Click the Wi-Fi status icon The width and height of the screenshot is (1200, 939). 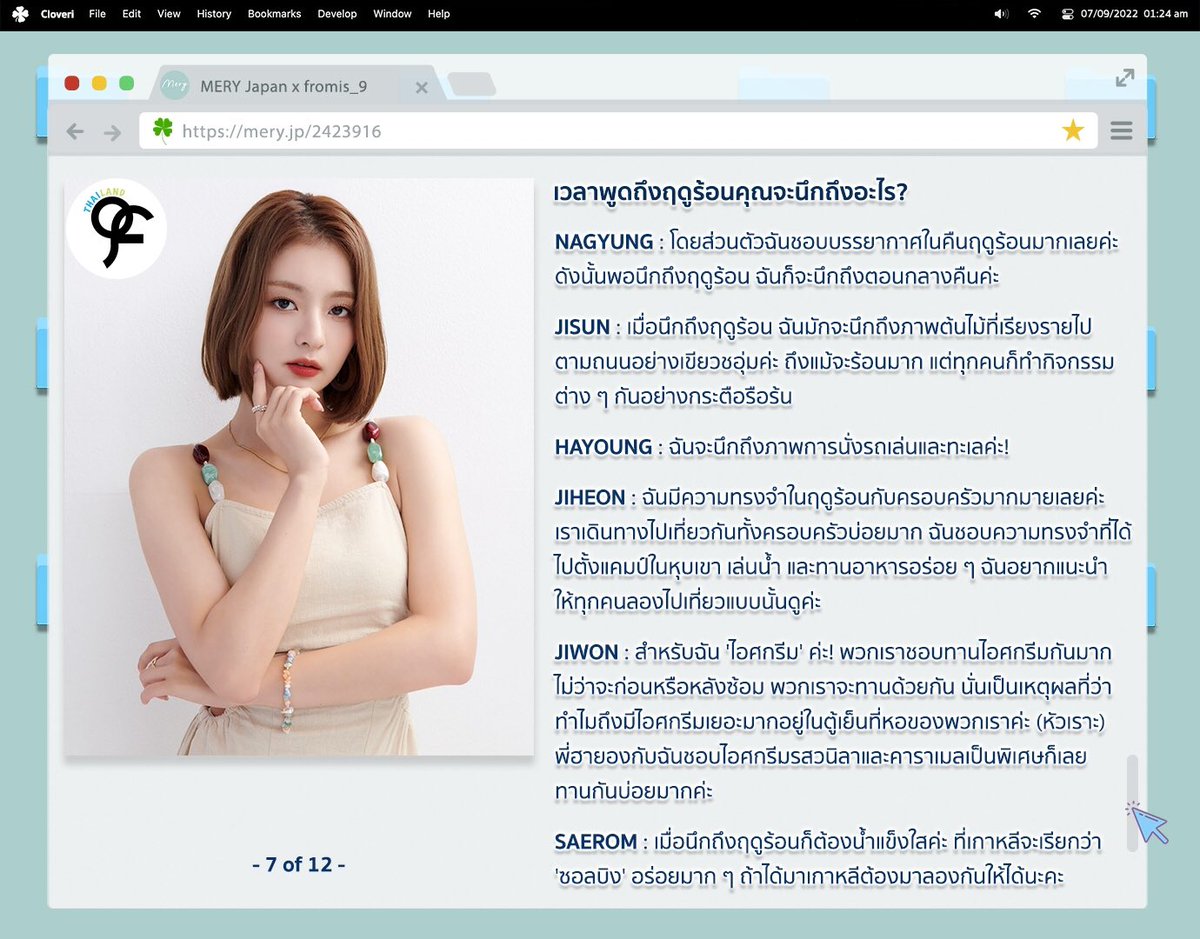tap(1034, 14)
